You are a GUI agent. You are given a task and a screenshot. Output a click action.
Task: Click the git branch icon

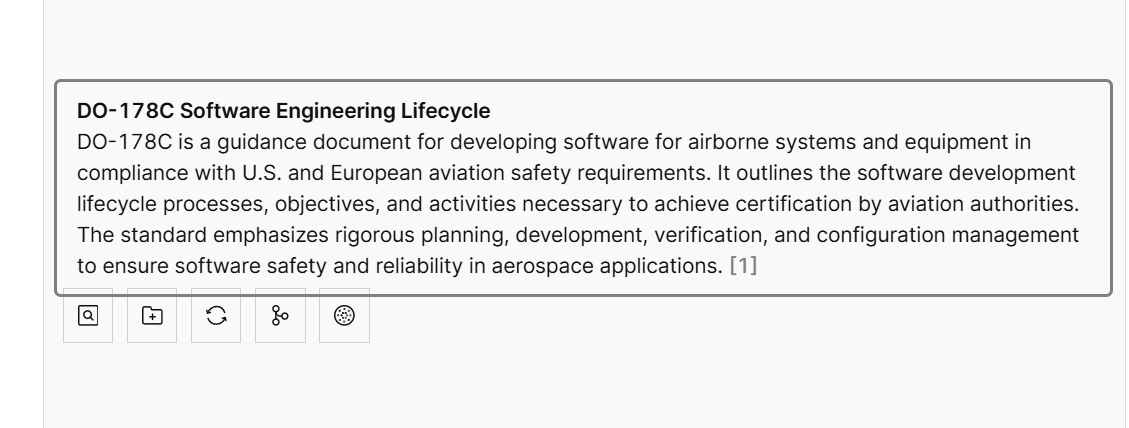pos(280,316)
